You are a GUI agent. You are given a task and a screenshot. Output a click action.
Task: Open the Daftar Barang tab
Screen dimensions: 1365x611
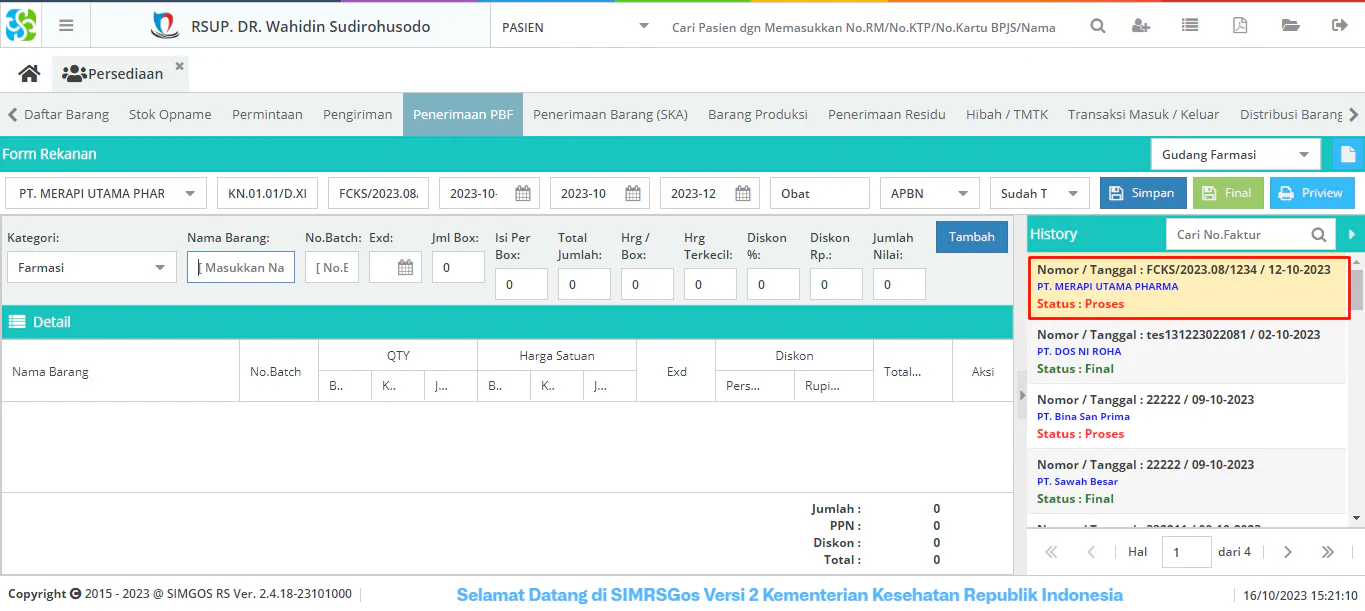pyautogui.click(x=66, y=114)
